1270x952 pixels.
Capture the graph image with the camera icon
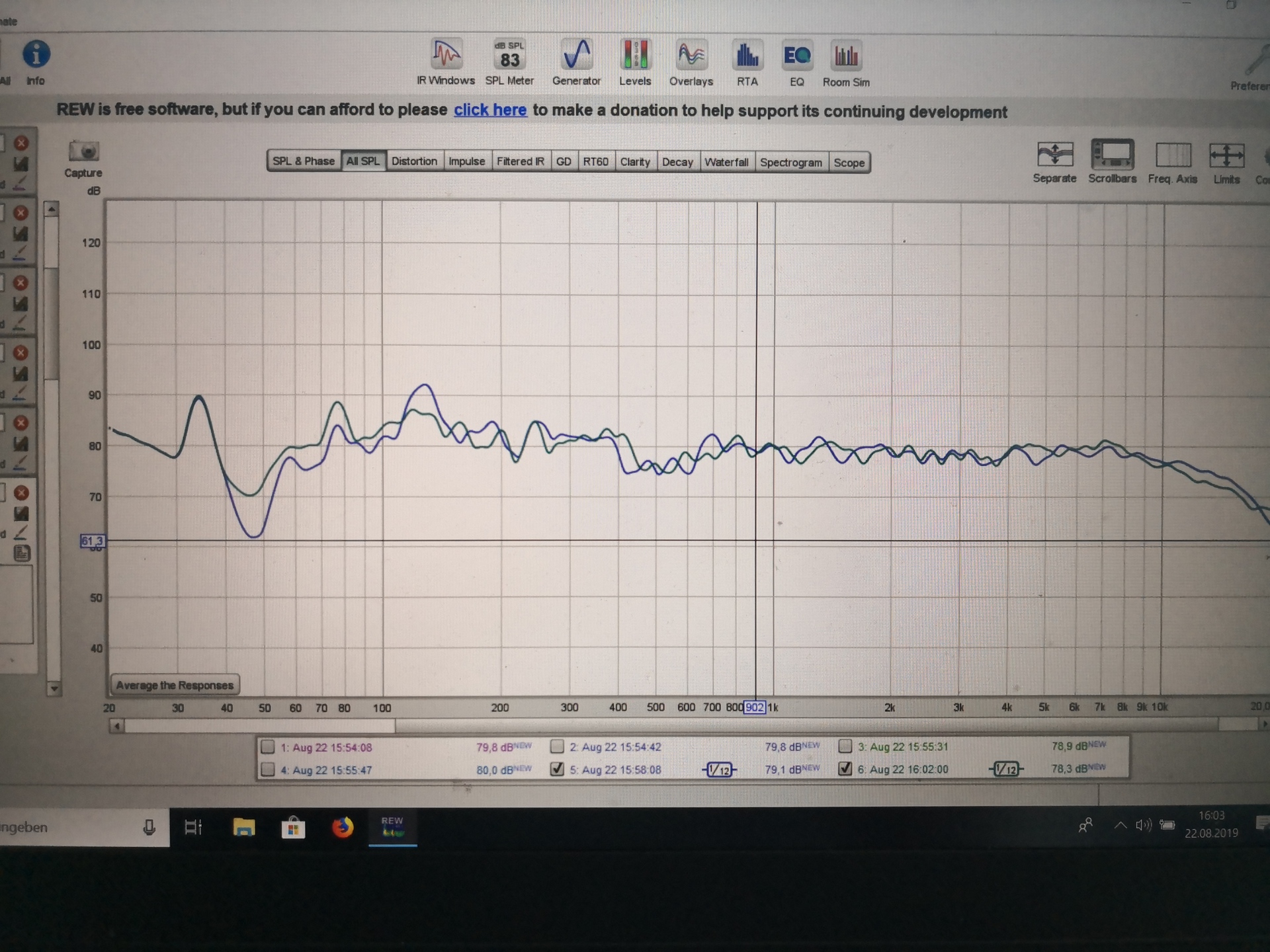click(83, 159)
